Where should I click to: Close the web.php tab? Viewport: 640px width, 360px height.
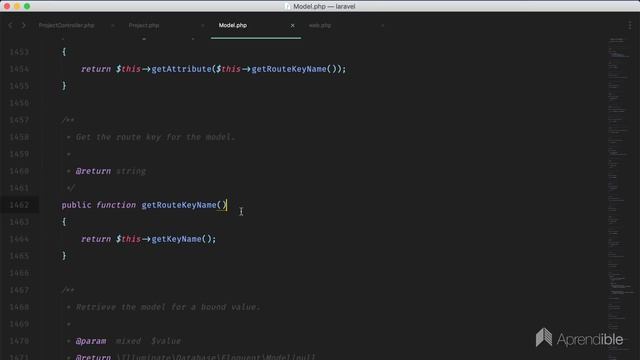[x=382, y=25]
